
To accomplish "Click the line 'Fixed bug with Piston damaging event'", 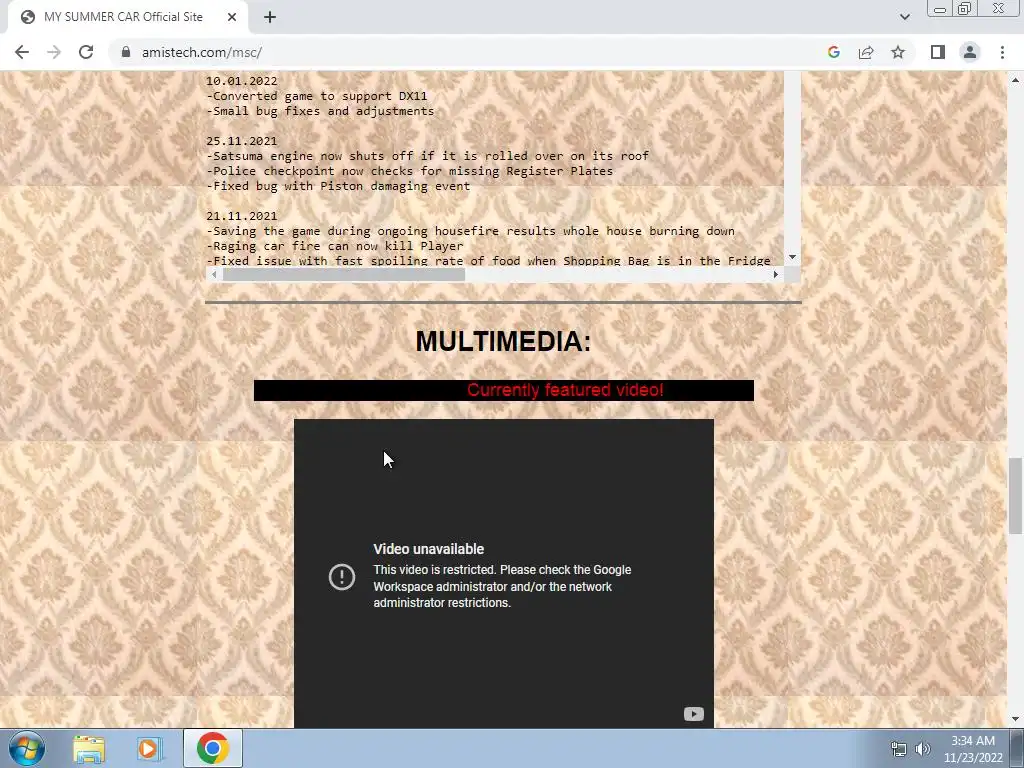I will tap(338, 186).
